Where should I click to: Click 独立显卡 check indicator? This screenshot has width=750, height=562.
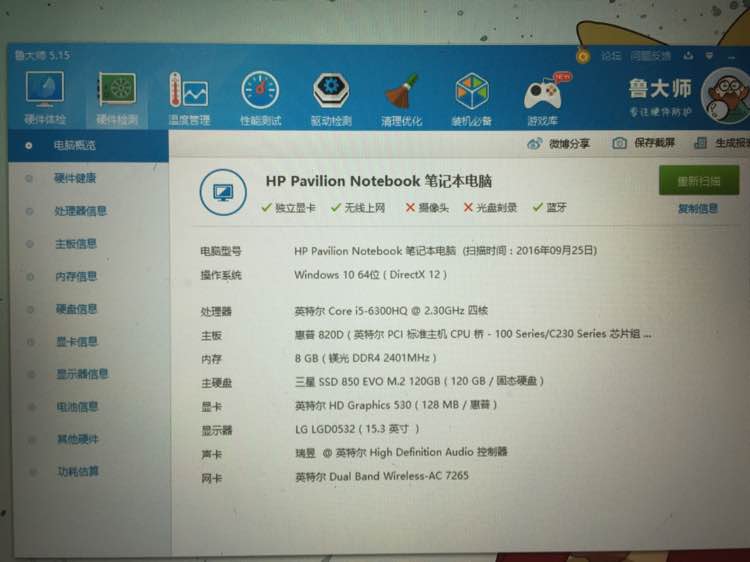pos(288,207)
